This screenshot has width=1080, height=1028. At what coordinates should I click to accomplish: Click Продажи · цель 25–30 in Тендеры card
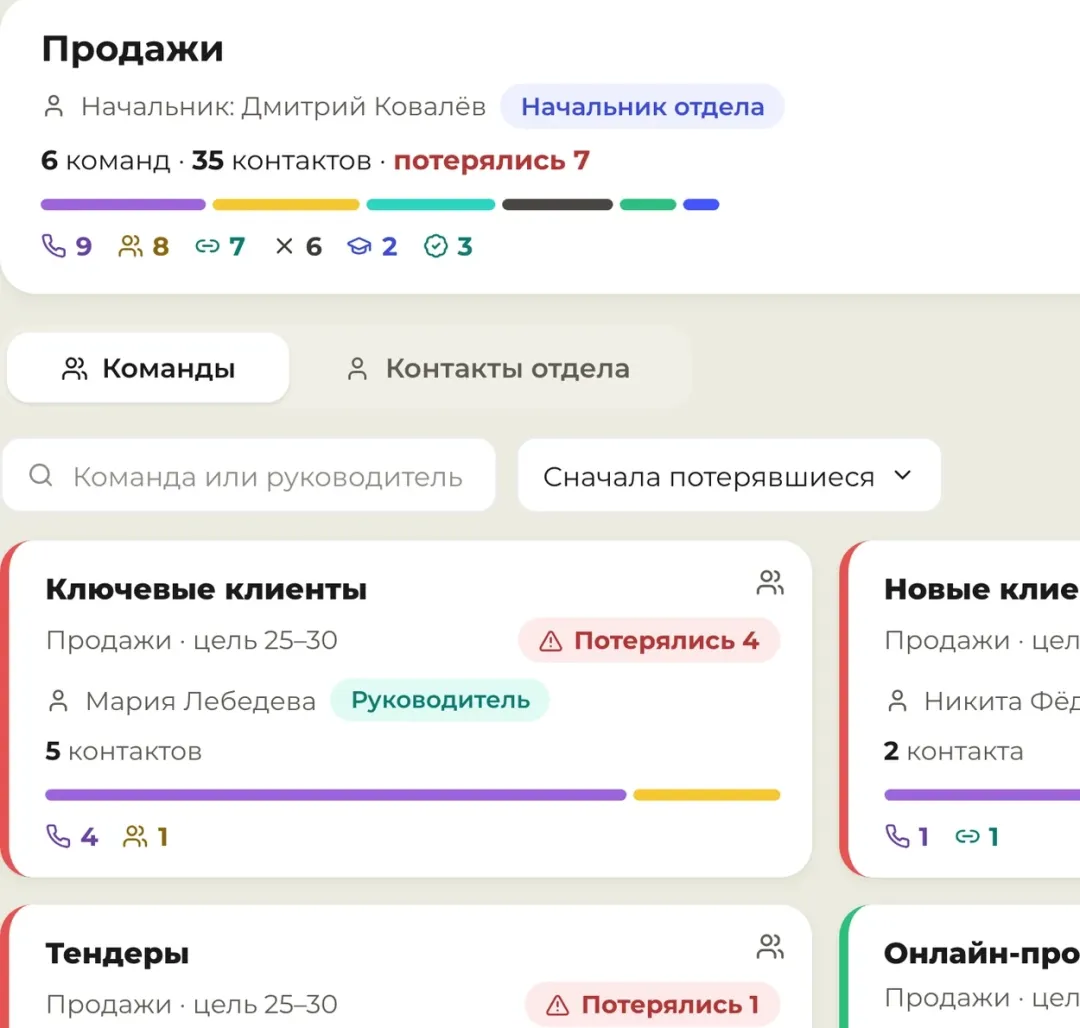(x=191, y=1005)
